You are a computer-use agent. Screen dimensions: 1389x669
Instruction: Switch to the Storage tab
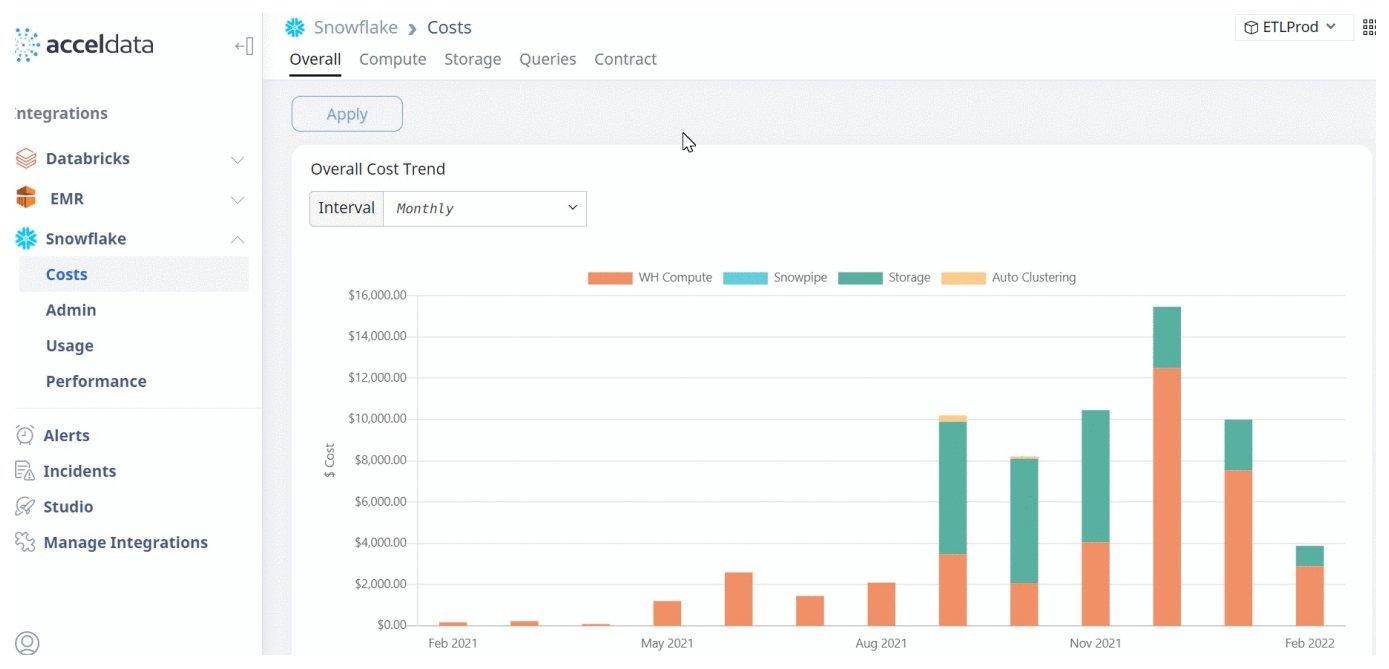[473, 60]
